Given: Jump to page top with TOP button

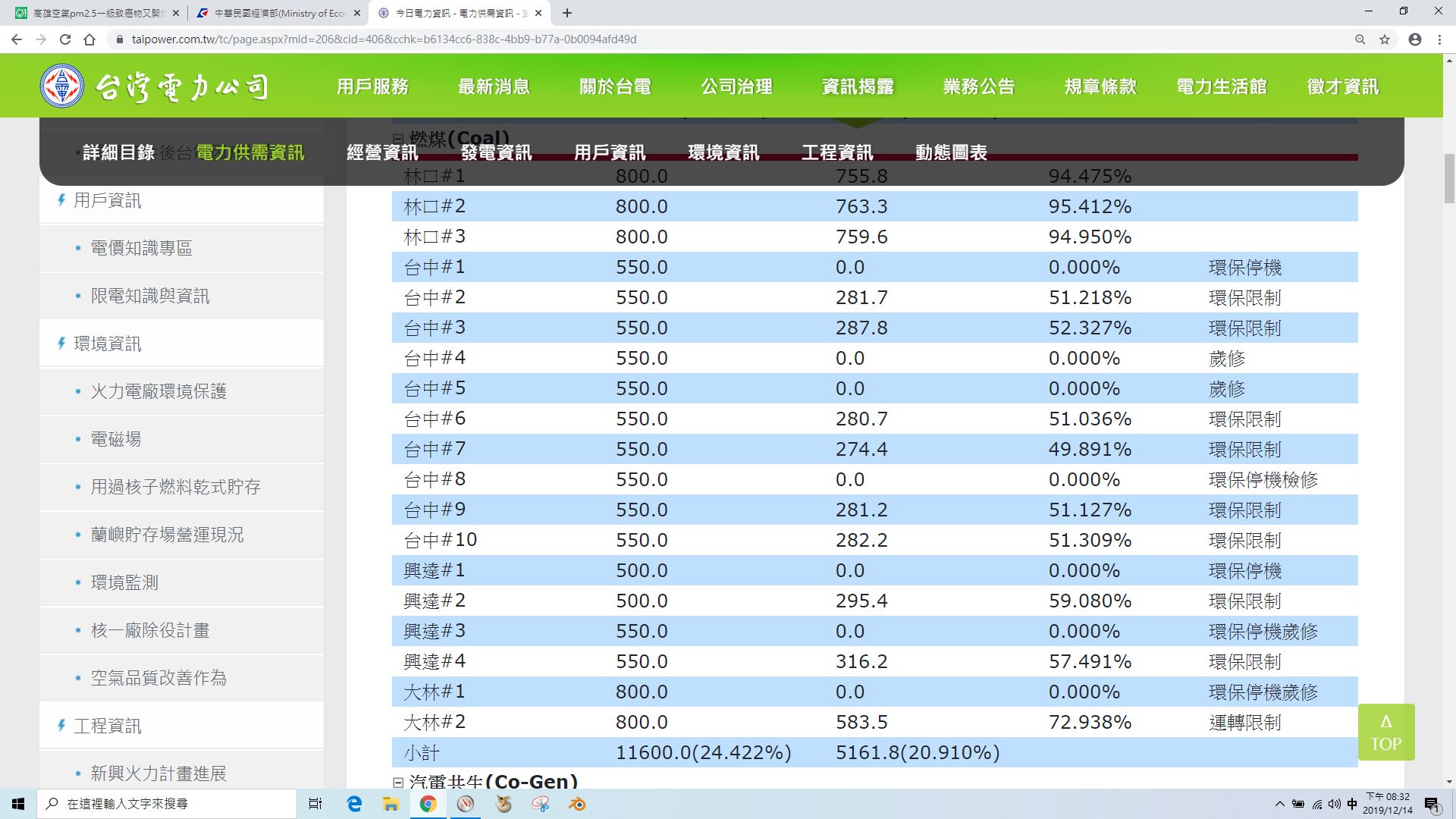Looking at the screenshot, I should (x=1386, y=732).
